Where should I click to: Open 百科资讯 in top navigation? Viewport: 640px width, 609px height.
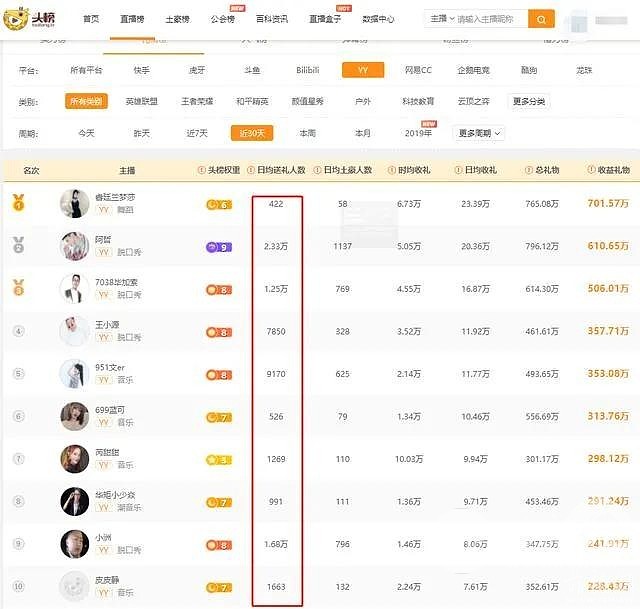pos(272,19)
